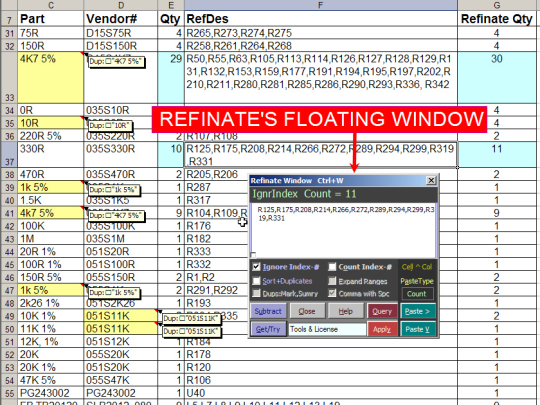Screen dimensions: 540x405
Task: Select yellow vendor cell 051S11K in row 49
Action: (x=121, y=316)
